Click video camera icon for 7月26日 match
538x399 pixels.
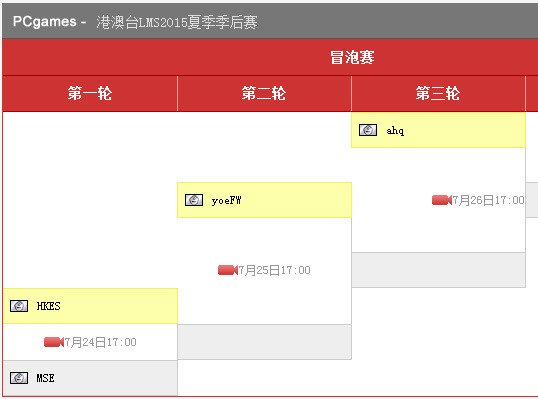click(442, 200)
